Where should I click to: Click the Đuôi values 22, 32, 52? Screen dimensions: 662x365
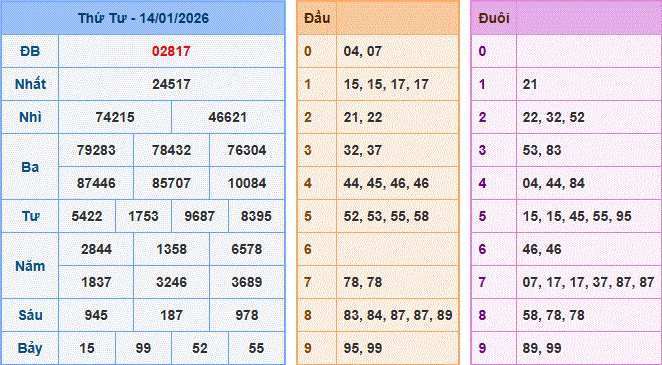[553, 117]
